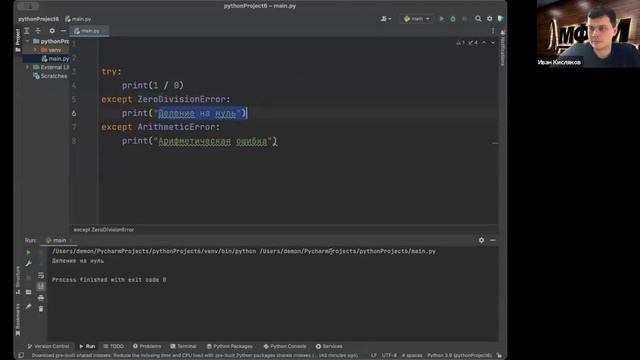Click pythonProject6 breadcrumb in navigation bar
The width and height of the screenshot is (640, 360).
tap(38, 19)
